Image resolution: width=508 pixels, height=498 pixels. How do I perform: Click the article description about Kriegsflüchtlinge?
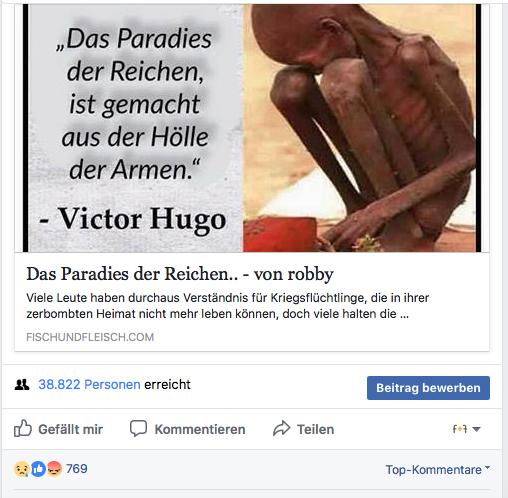227,306
